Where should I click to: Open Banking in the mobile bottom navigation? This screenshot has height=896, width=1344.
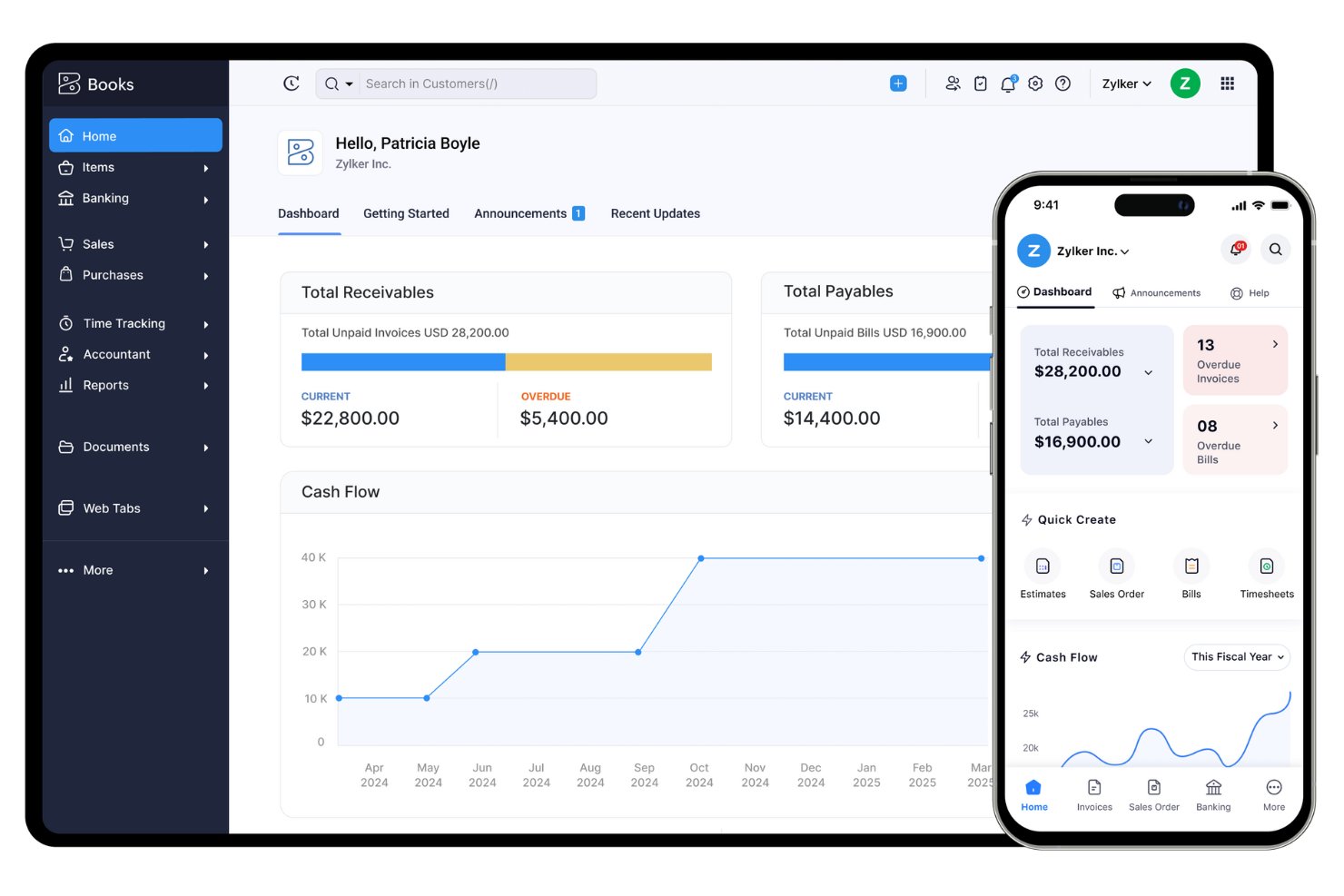click(1213, 793)
